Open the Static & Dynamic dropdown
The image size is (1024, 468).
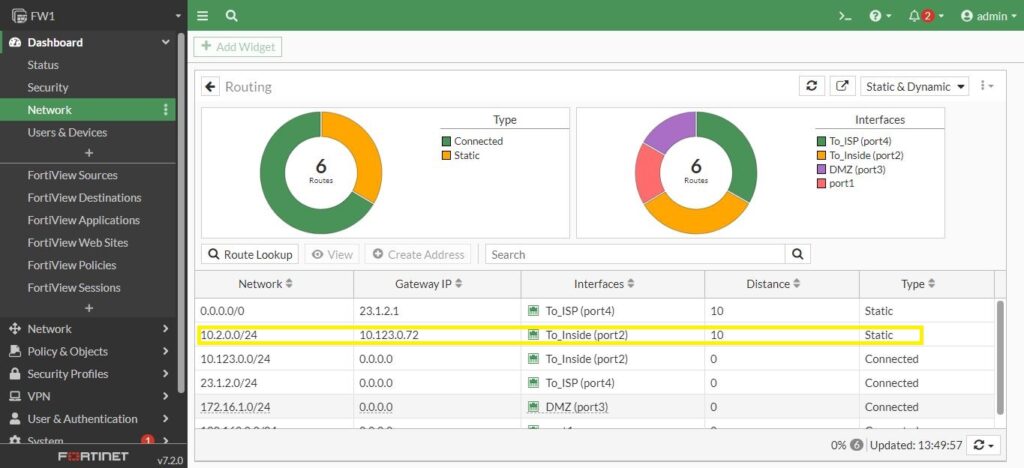[915, 86]
